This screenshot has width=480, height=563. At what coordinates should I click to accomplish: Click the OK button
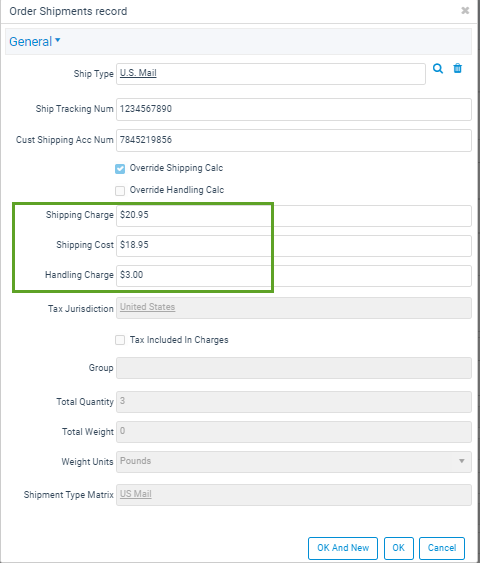[x=399, y=548]
